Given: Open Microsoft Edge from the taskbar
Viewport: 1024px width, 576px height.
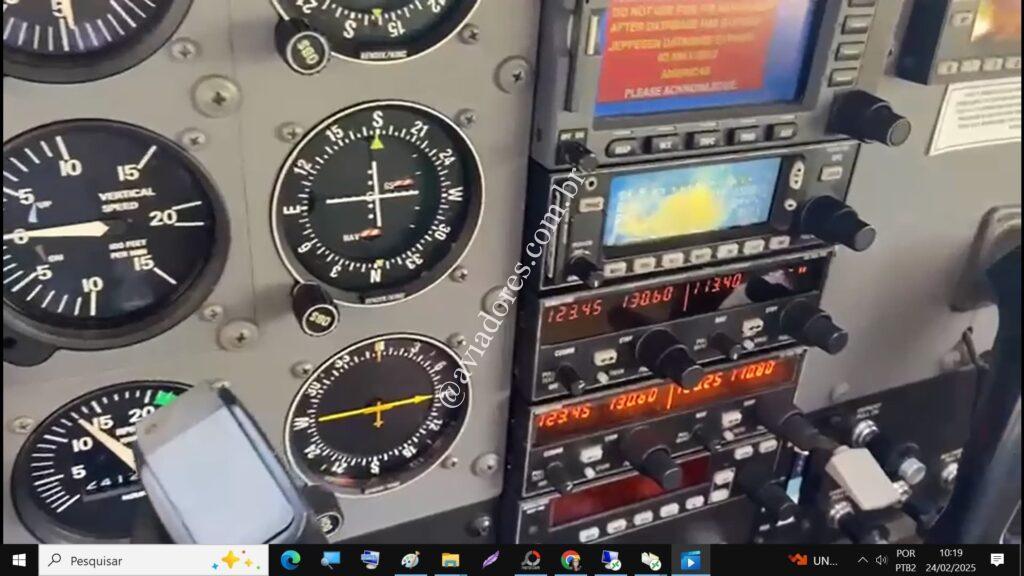Looking at the screenshot, I should (290, 560).
